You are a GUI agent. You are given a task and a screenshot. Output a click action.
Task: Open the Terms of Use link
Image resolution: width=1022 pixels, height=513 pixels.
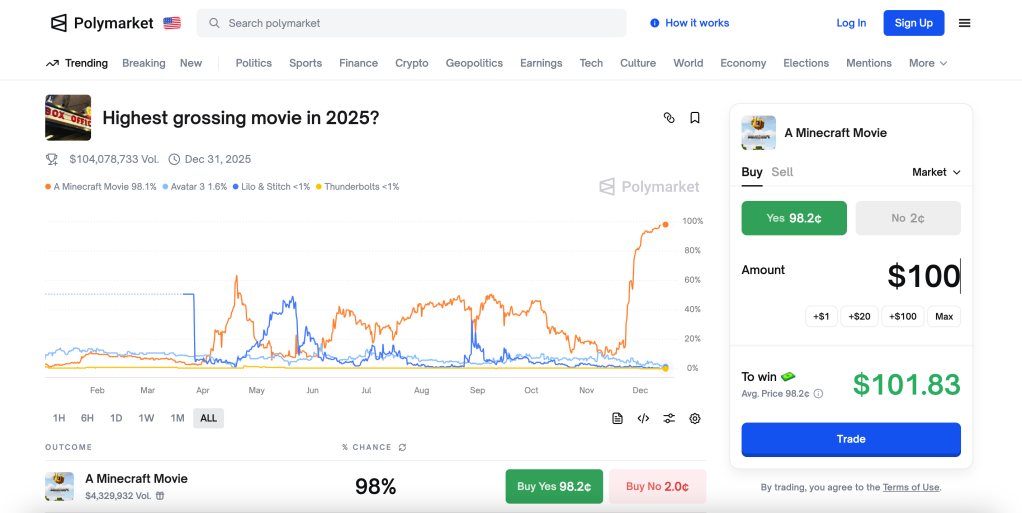click(910, 487)
